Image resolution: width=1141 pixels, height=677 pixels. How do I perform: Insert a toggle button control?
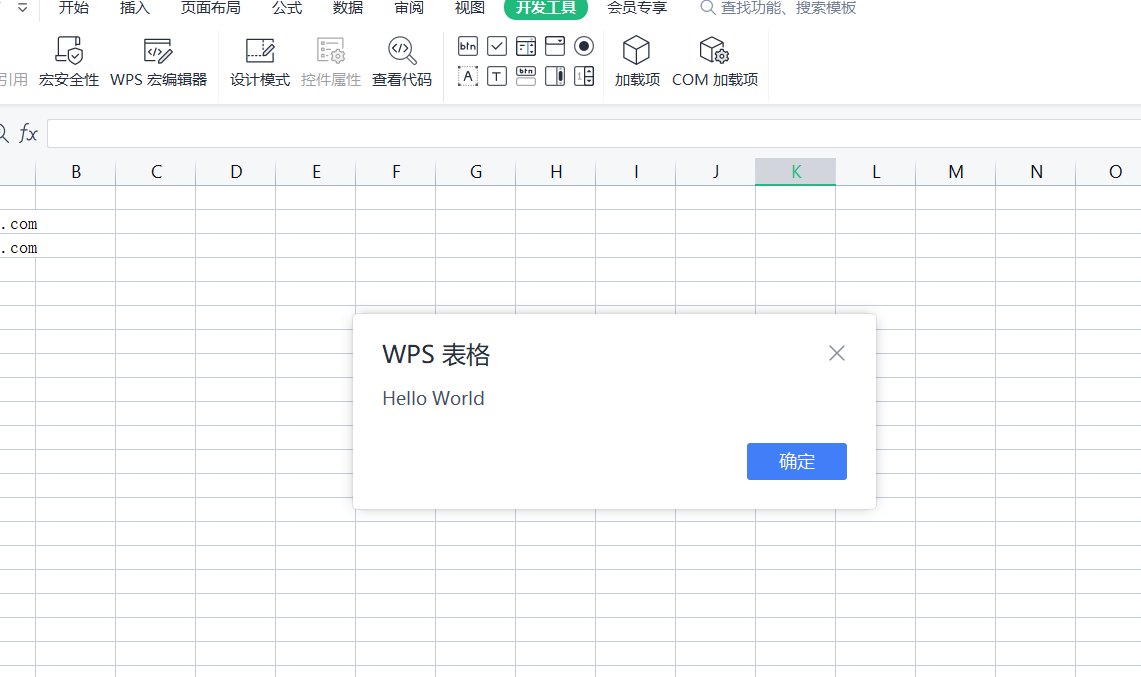coord(526,76)
